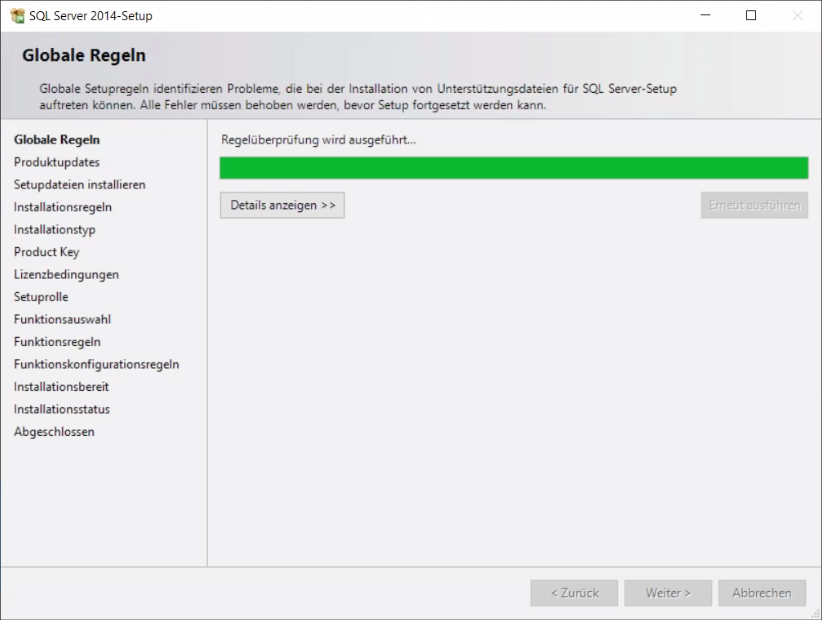Select Globale Regeln step in sidebar
This screenshot has height=620, width=822.
click(x=57, y=140)
